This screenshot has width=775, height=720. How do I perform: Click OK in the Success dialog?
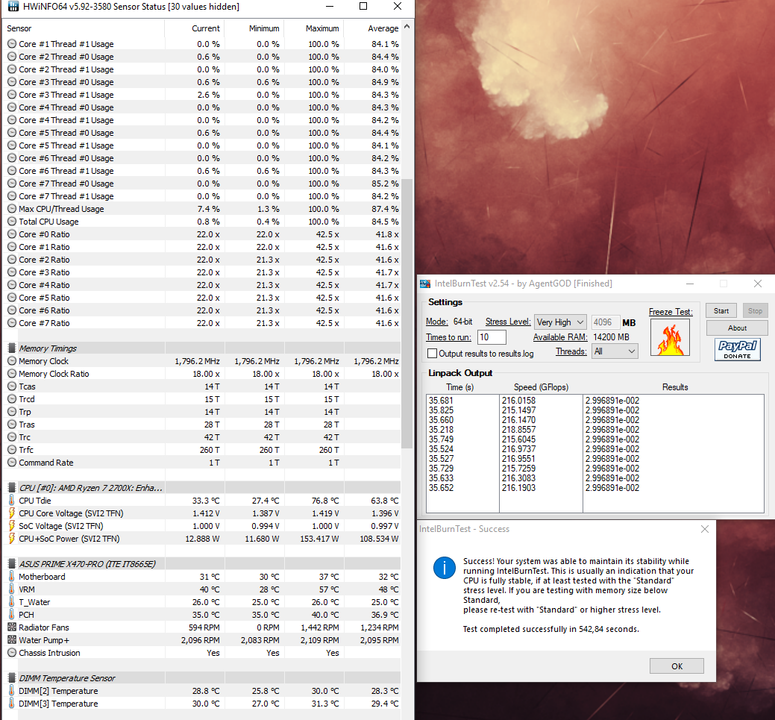677,666
